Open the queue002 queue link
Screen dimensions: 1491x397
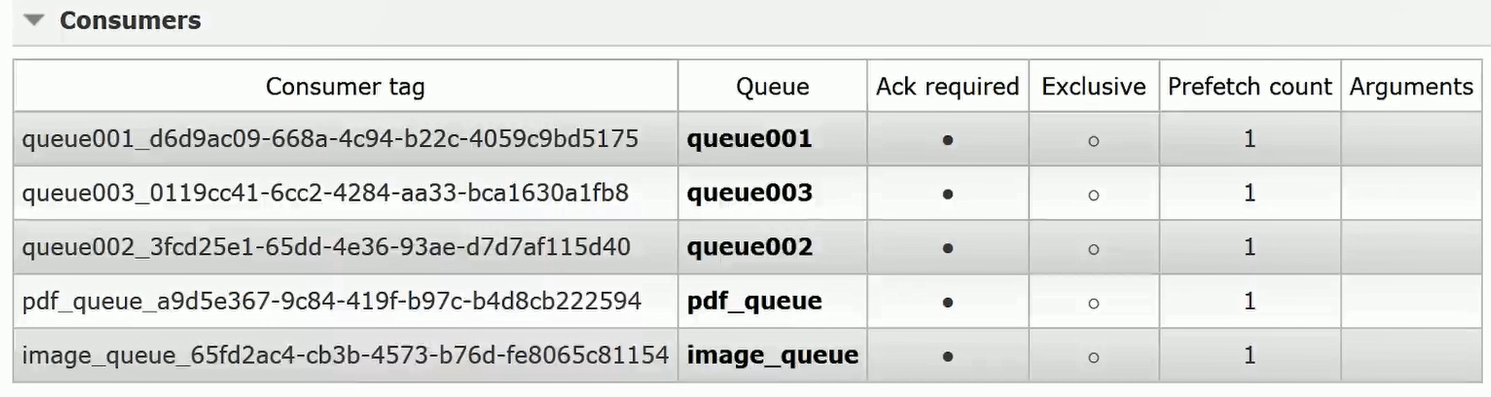(749, 247)
